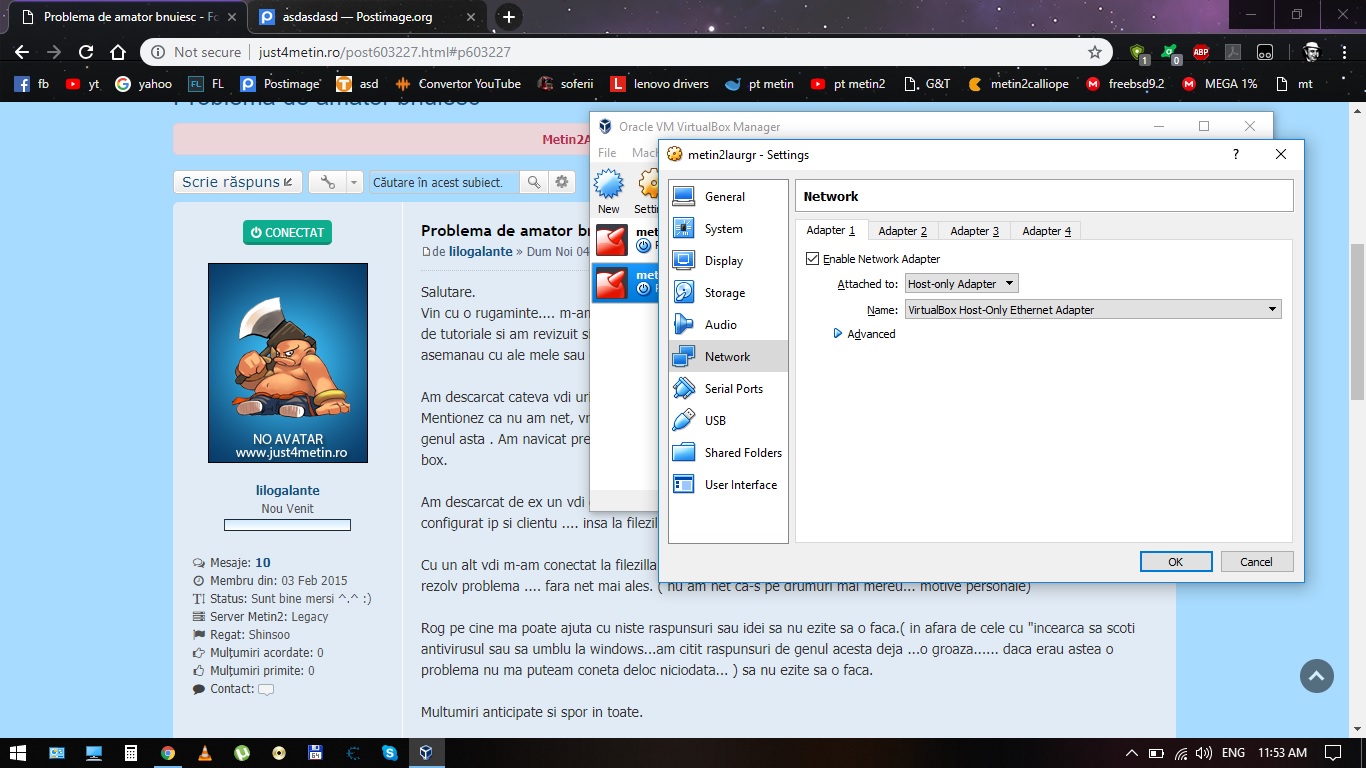The width and height of the screenshot is (1366, 768).
Task: Switch to the Postimage.org browser tab
Action: tap(367, 17)
